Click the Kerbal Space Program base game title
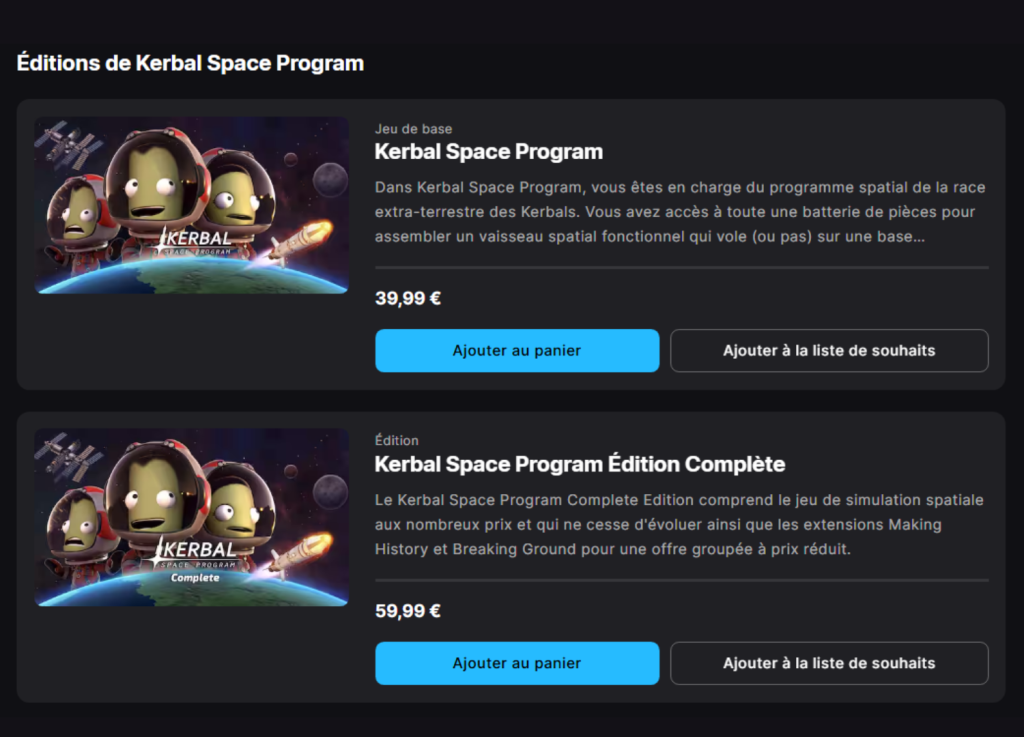 click(x=488, y=152)
